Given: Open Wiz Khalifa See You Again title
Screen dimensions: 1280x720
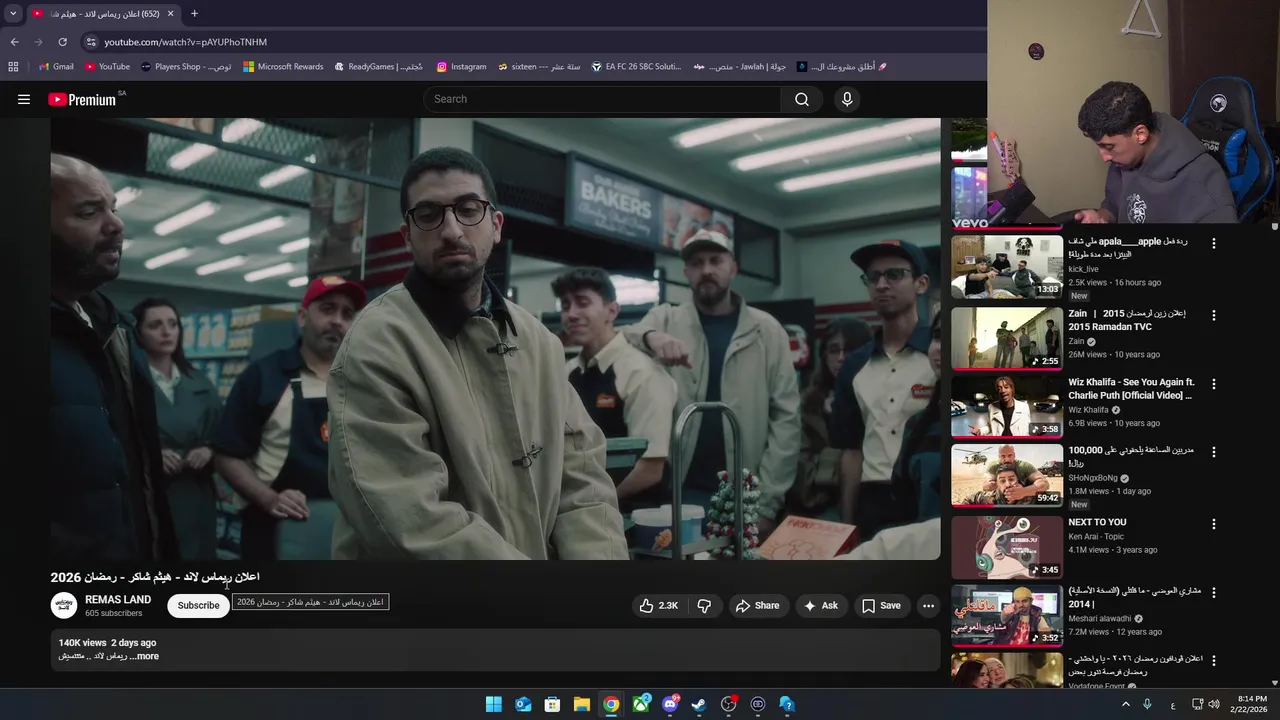Looking at the screenshot, I should [x=1131, y=389].
